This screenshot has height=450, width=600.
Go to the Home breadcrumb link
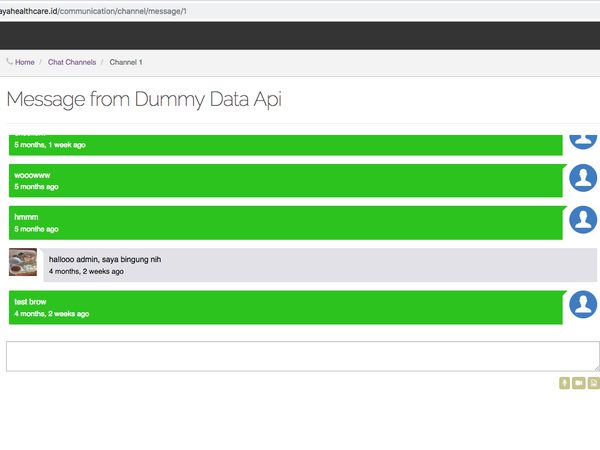pos(25,62)
